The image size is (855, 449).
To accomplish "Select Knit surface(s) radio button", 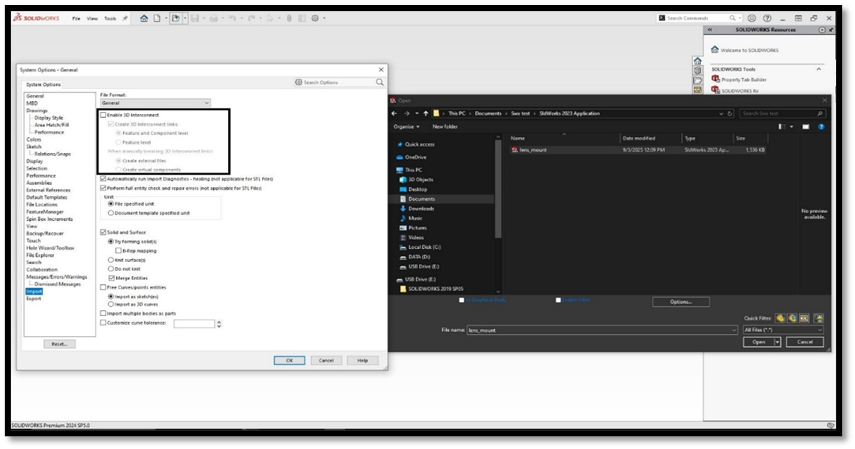I will 111,260.
